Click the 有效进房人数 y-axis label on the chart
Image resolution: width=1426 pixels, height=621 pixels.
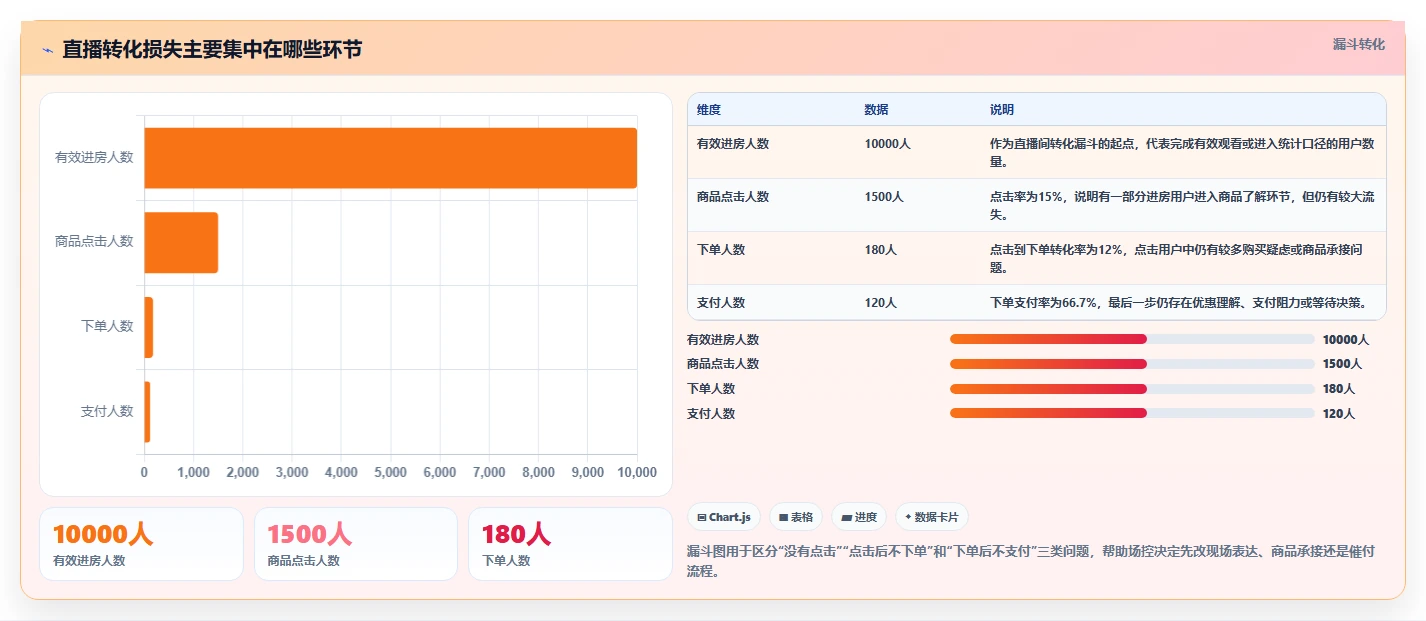94,158
